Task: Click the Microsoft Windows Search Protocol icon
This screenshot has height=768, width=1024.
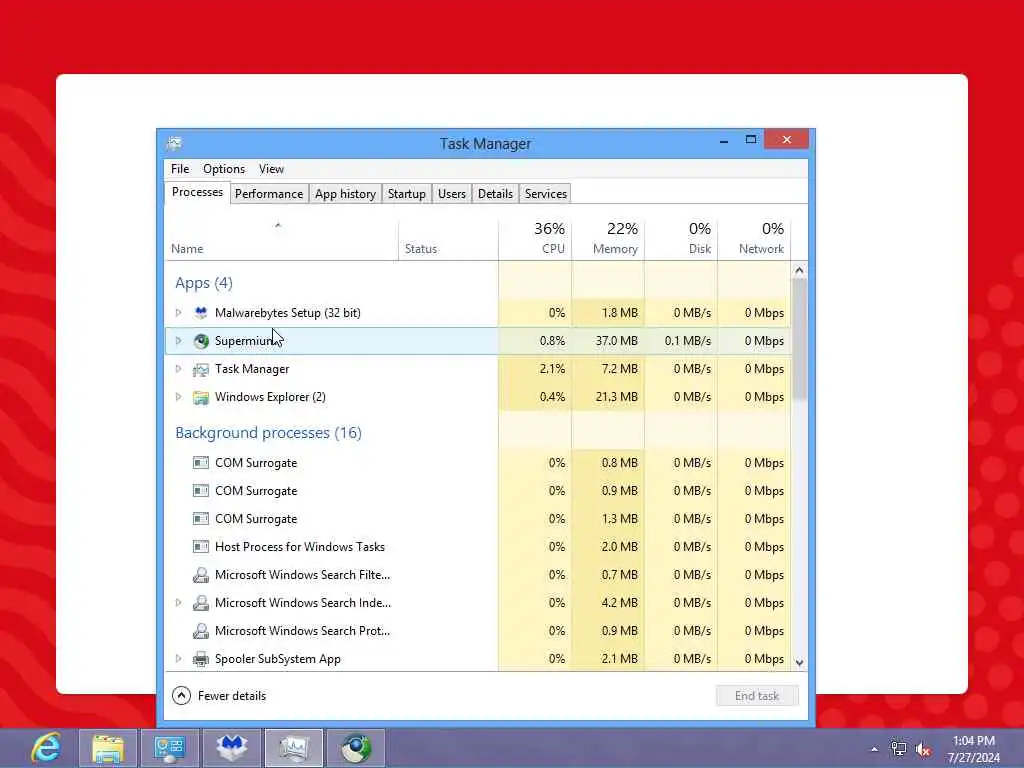Action: [x=200, y=631]
